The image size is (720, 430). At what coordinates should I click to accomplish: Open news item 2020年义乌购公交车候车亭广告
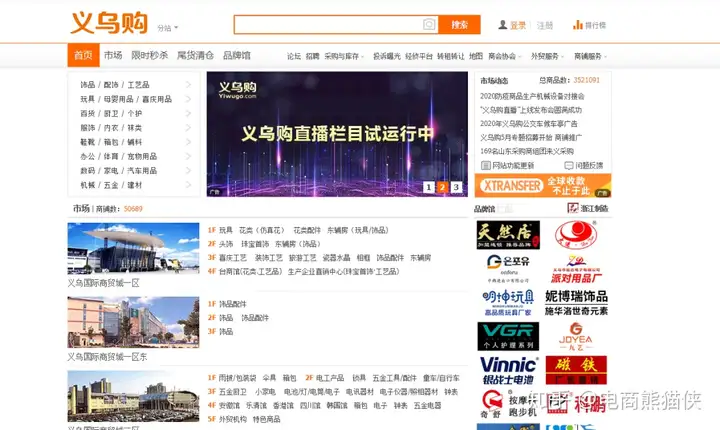pyautogui.click(x=529, y=124)
